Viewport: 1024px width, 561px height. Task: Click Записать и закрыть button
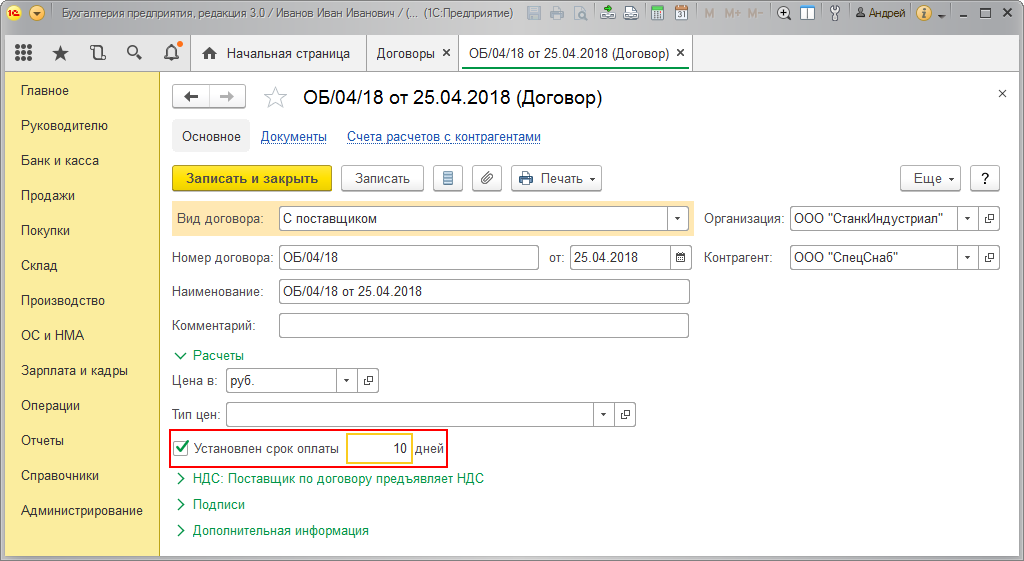(252, 178)
